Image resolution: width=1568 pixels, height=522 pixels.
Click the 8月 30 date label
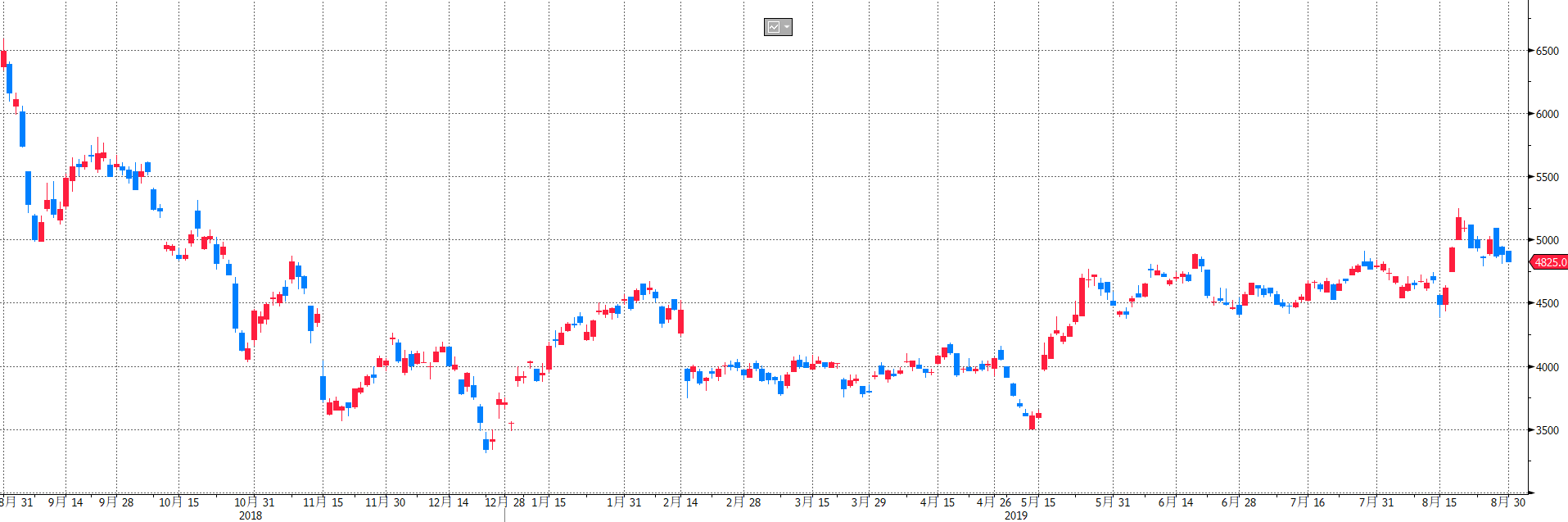pos(1507,502)
